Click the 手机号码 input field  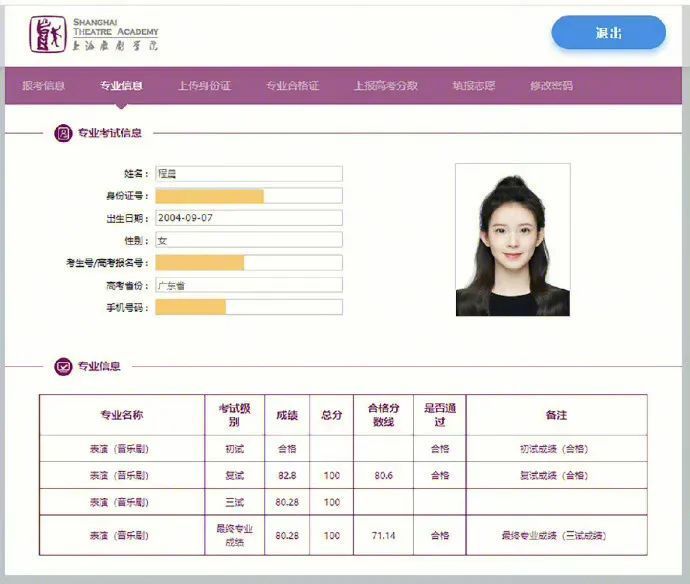[248, 307]
